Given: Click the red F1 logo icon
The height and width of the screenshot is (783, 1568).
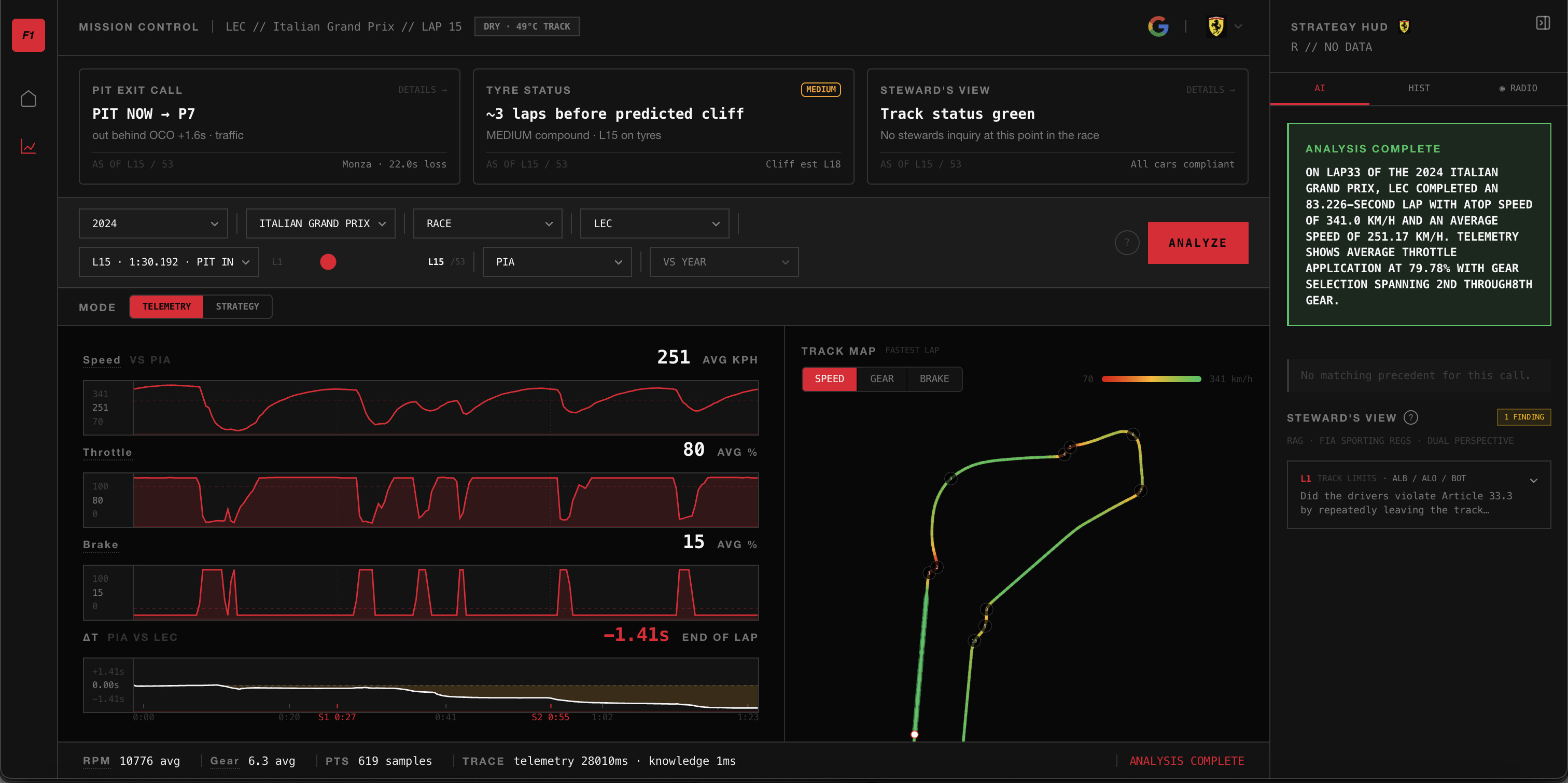Looking at the screenshot, I should click(29, 35).
